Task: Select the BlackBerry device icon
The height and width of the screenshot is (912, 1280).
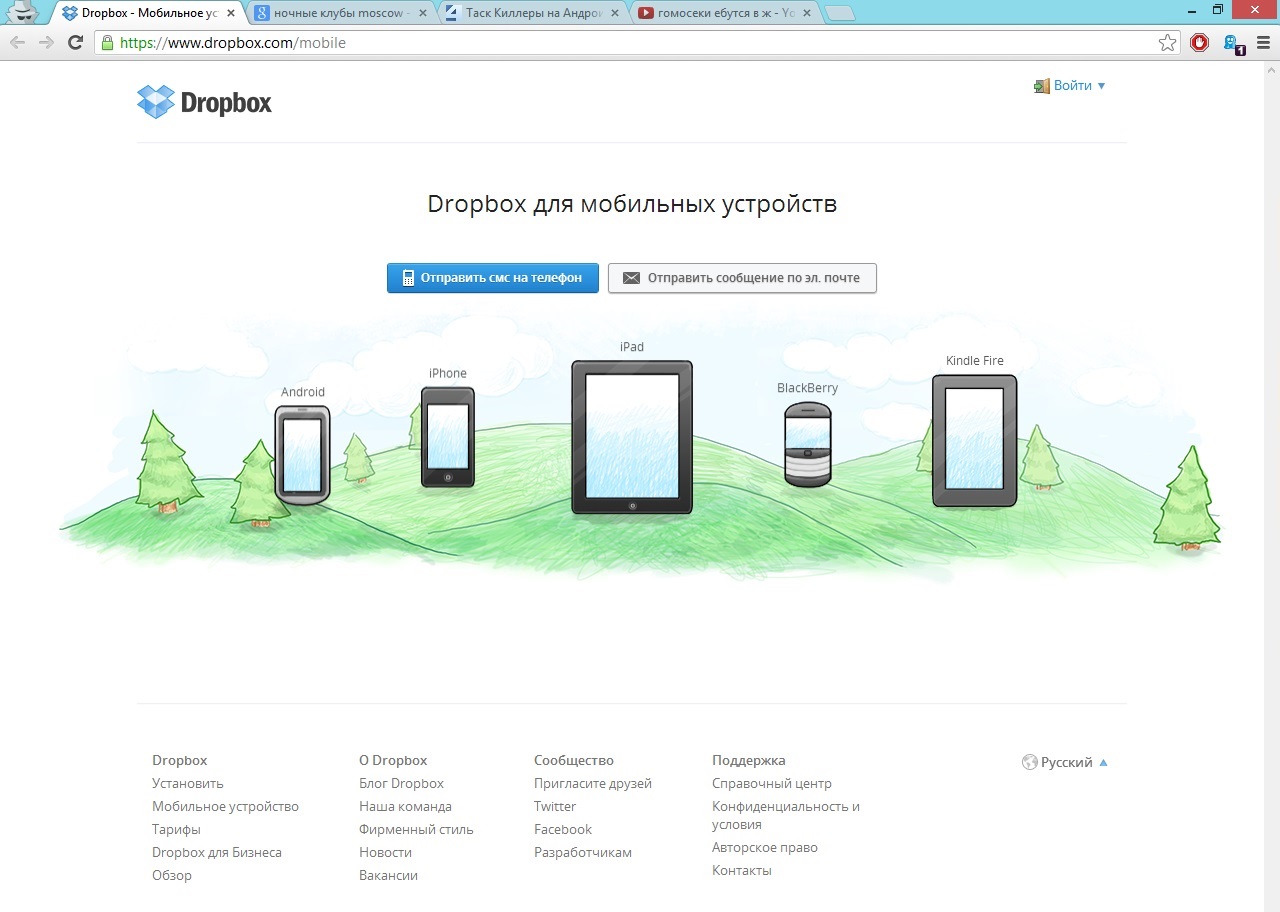Action: tap(808, 444)
